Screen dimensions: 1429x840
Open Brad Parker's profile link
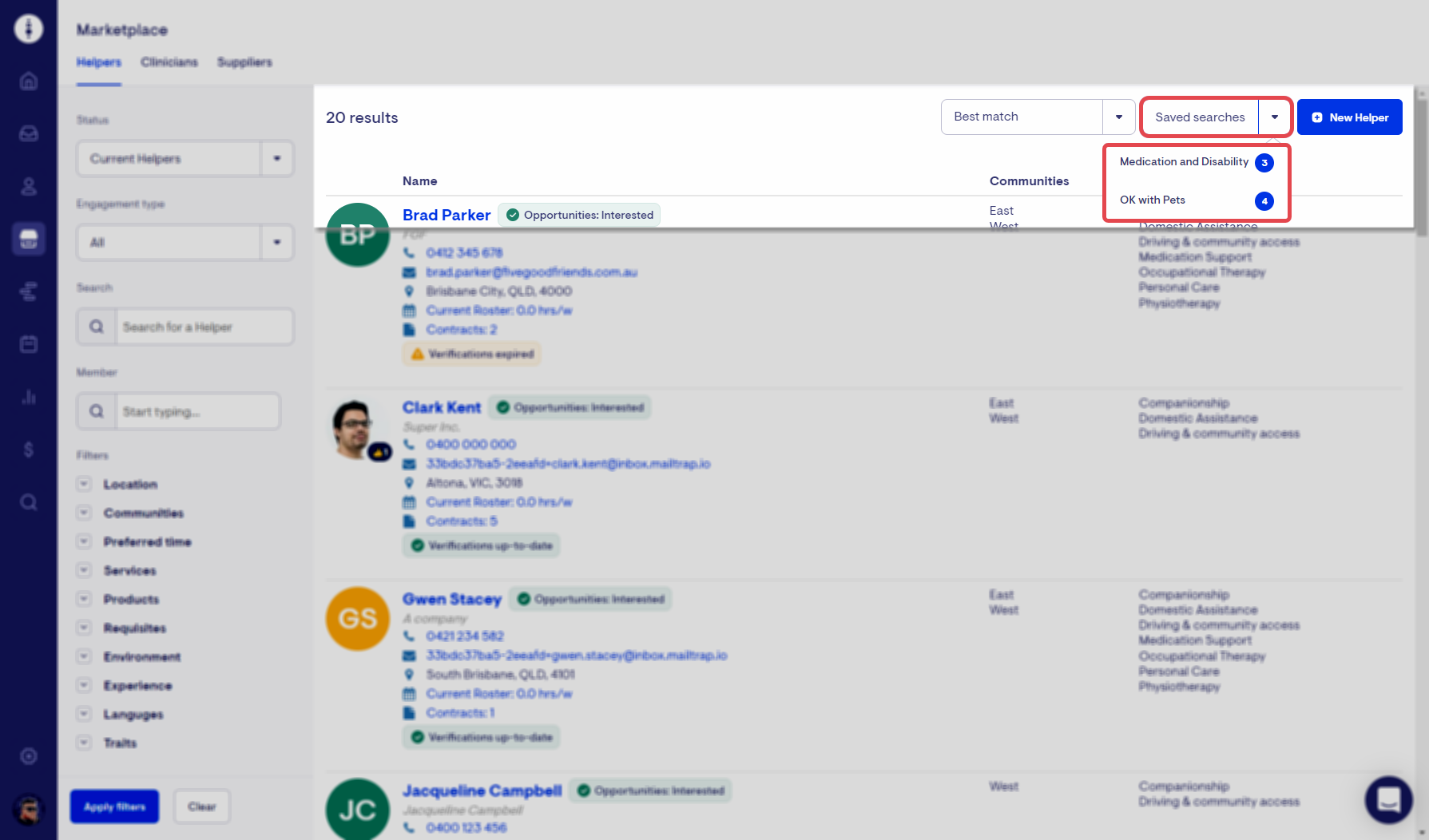[447, 215]
